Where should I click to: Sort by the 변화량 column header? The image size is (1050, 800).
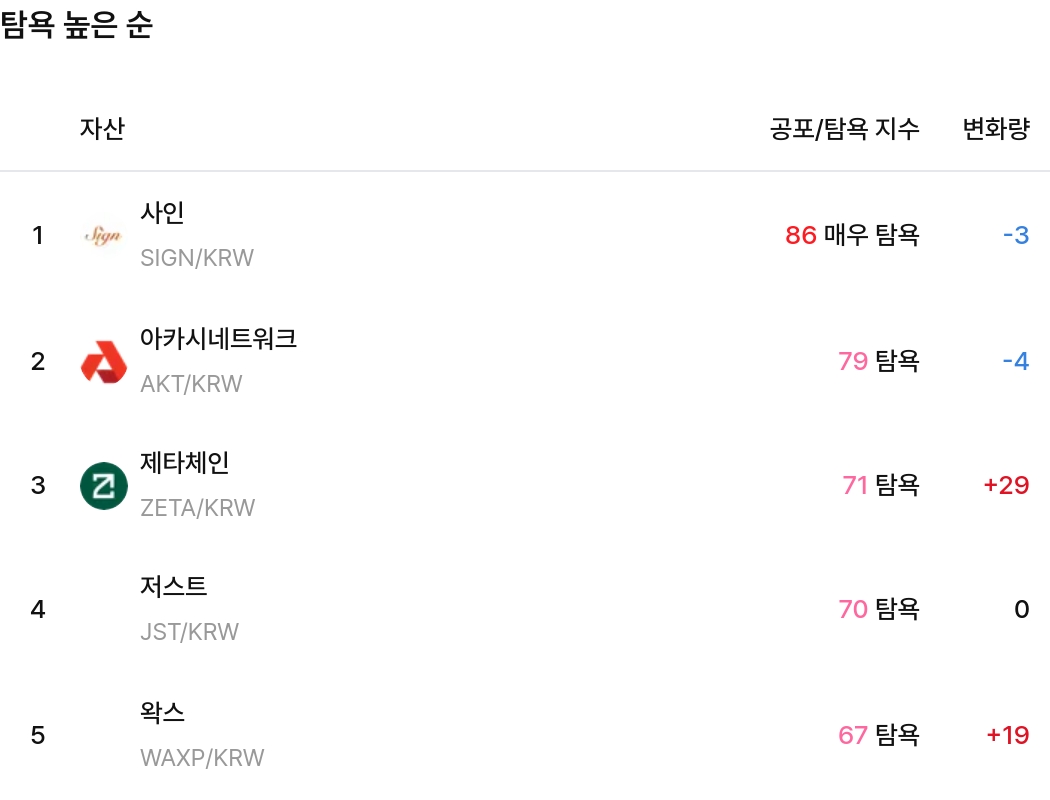coord(995,129)
